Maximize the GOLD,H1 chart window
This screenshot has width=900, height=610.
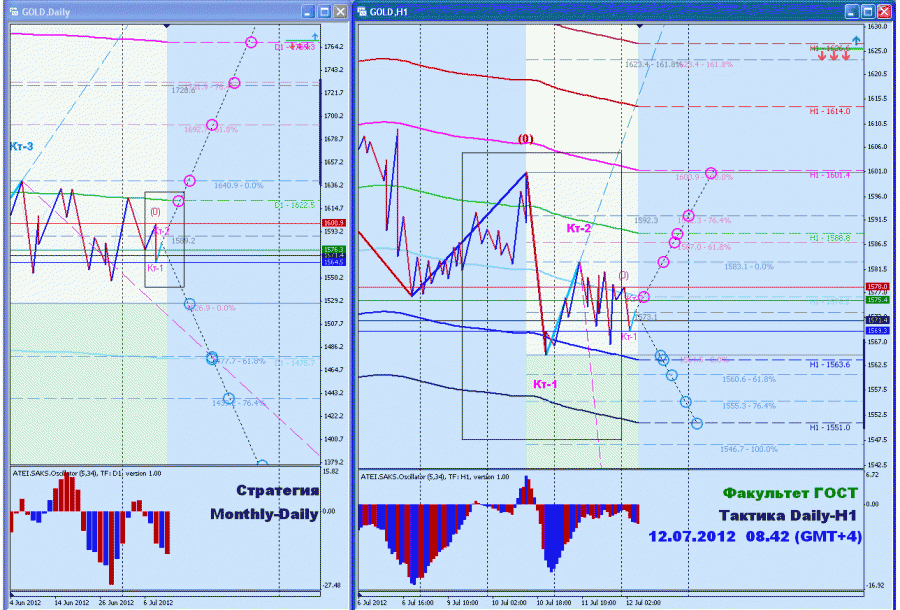(x=868, y=11)
